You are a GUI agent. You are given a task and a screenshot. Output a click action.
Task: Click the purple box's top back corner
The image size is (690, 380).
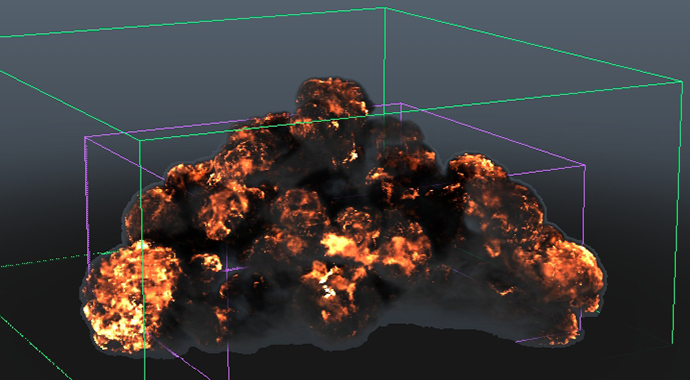pyautogui.click(x=400, y=104)
